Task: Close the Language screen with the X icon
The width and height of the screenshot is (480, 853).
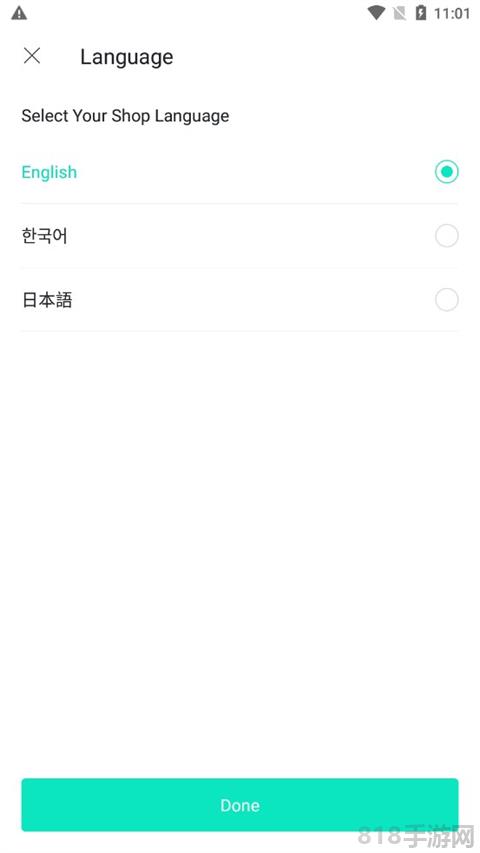Action: pyautogui.click(x=32, y=55)
